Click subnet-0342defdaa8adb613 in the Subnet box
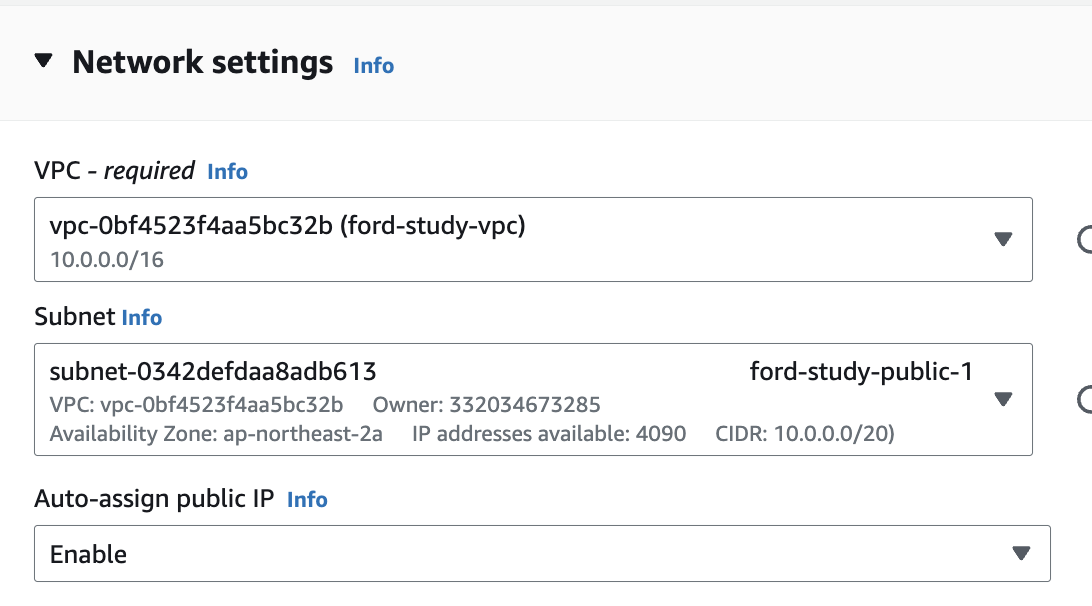Viewport: 1092px width, 606px height. pyautogui.click(x=213, y=371)
